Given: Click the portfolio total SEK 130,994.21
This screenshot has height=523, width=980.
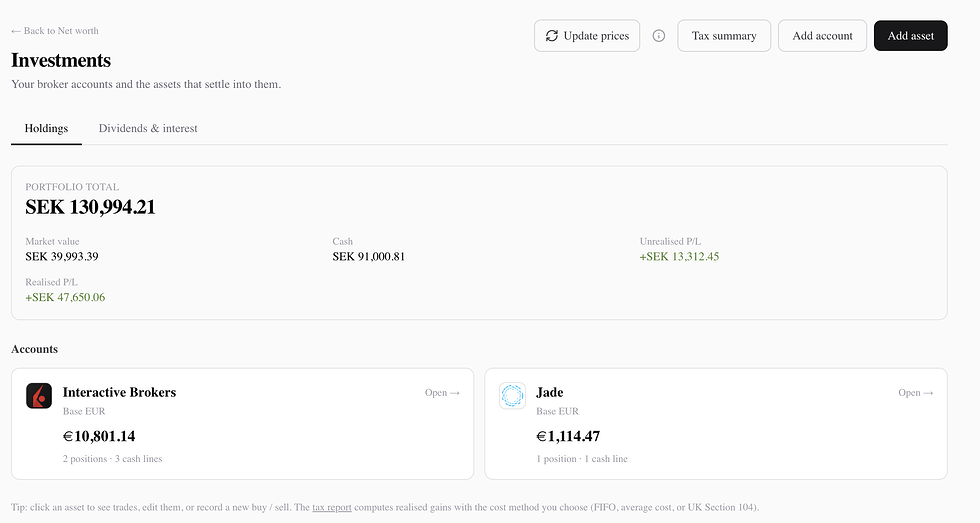Looking at the screenshot, I should (90, 207).
